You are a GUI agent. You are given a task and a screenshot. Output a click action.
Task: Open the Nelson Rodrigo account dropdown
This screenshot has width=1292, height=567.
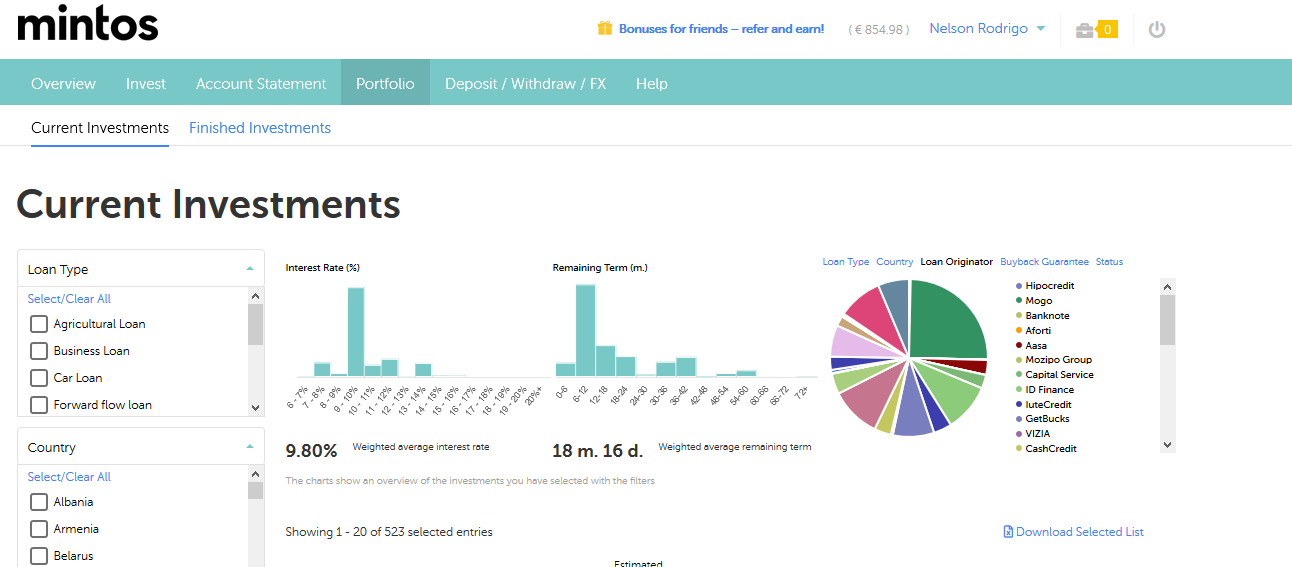point(987,29)
